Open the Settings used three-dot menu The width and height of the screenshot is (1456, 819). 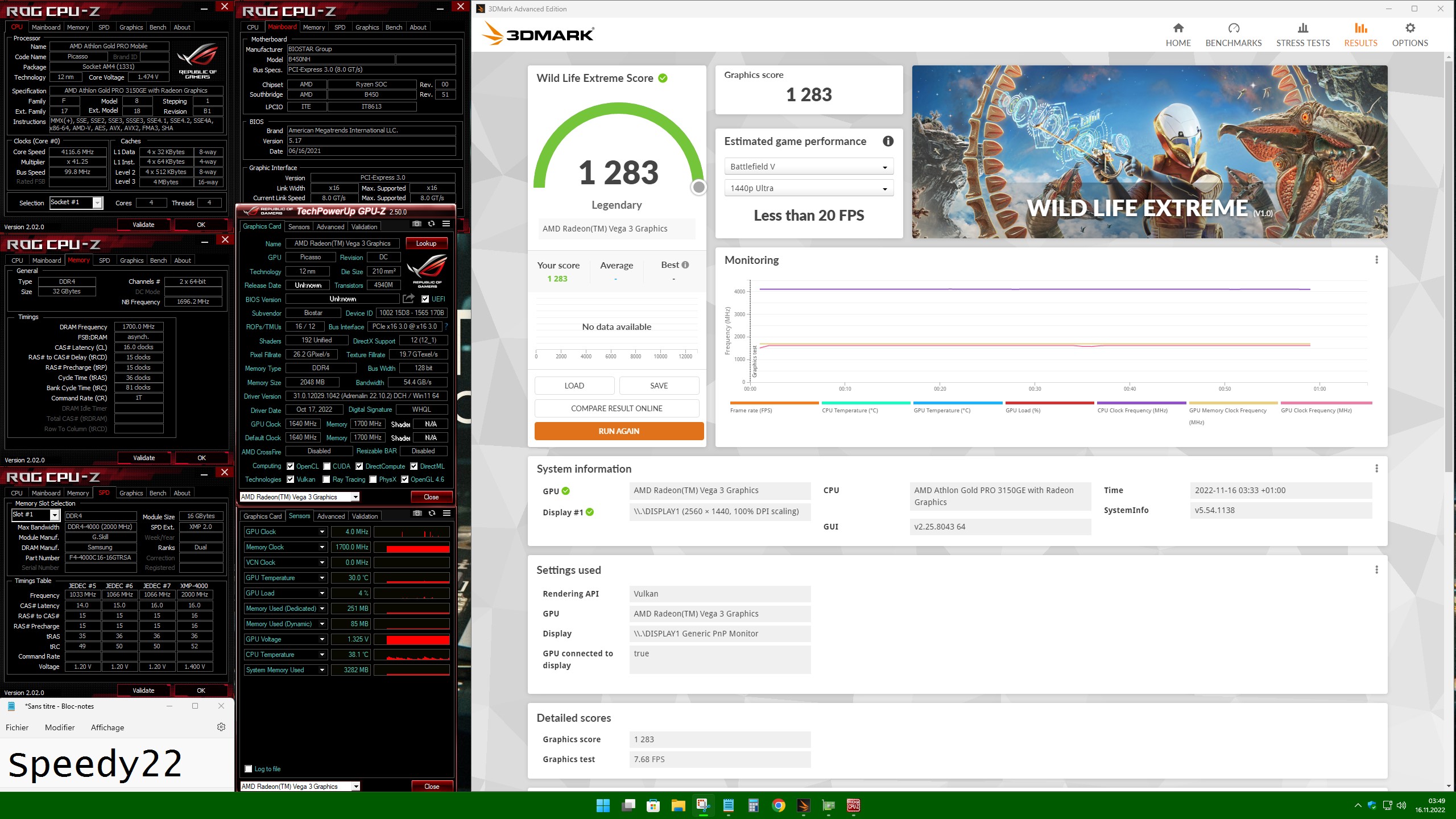click(x=1376, y=570)
